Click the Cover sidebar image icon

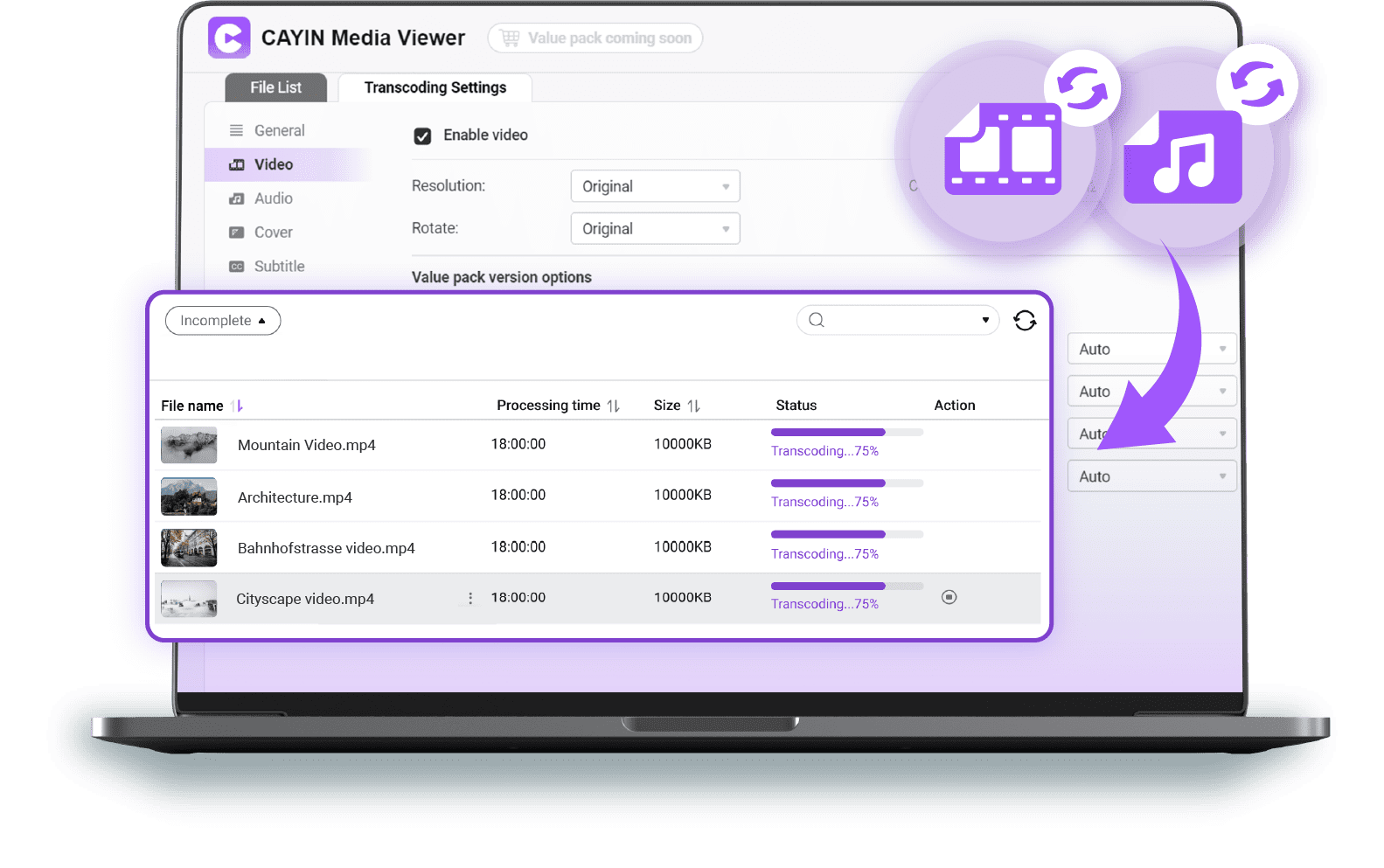click(236, 233)
